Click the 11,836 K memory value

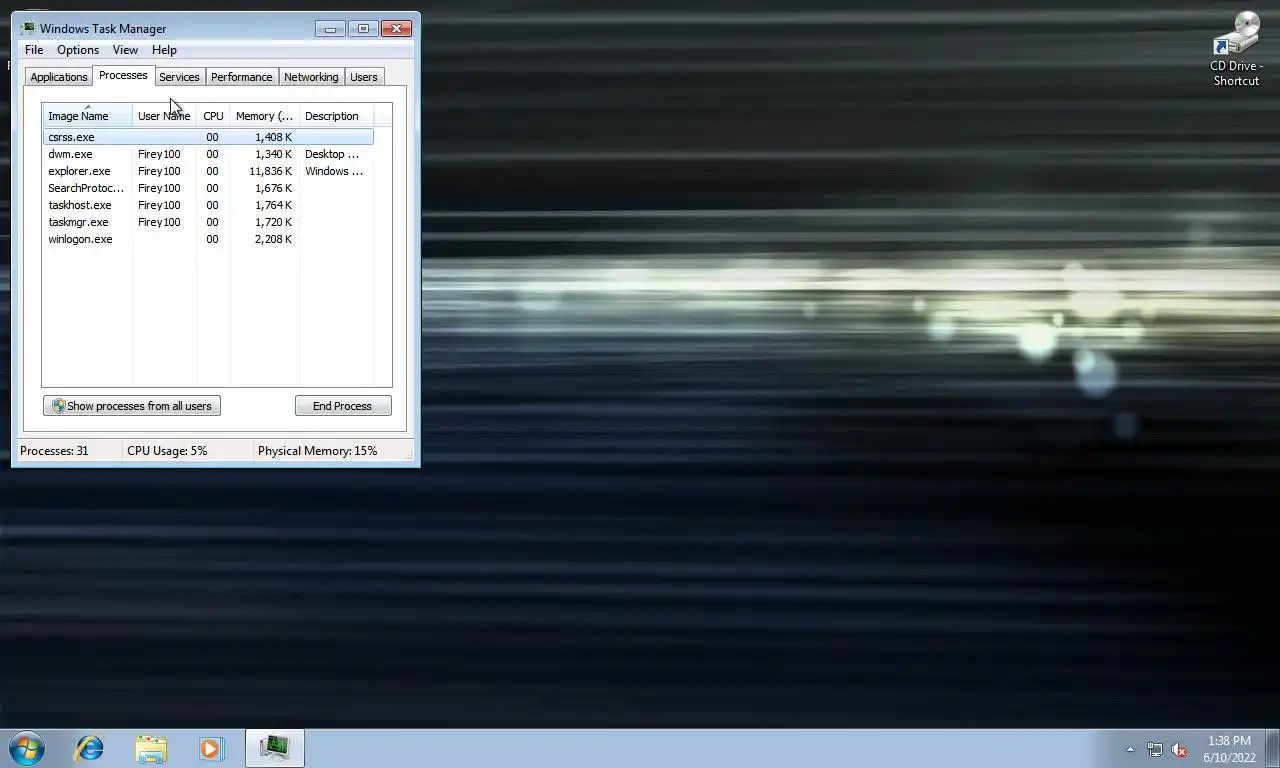point(270,171)
